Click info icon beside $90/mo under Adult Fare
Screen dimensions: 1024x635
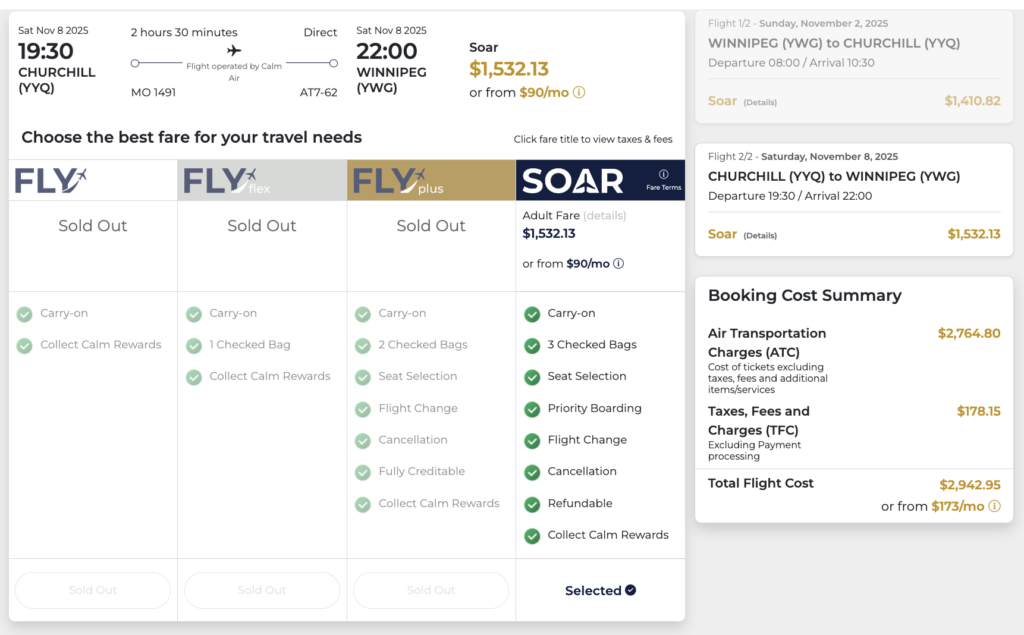[618, 264]
